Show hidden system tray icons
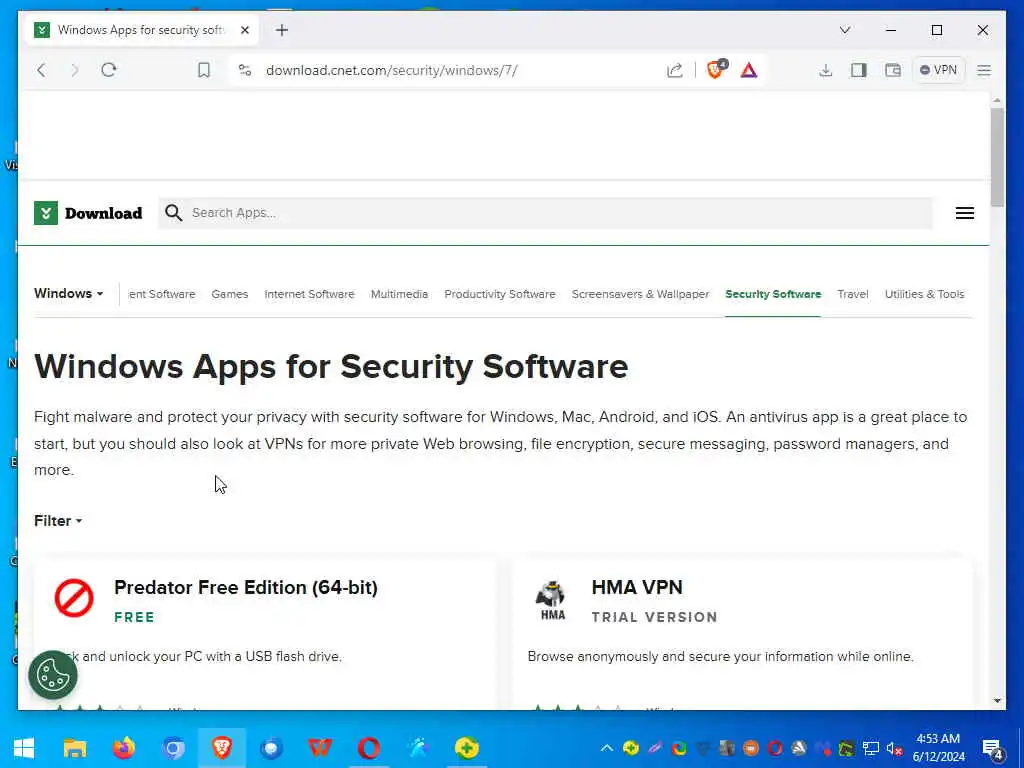The image size is (1024, 768). click(x=607, y=748)
